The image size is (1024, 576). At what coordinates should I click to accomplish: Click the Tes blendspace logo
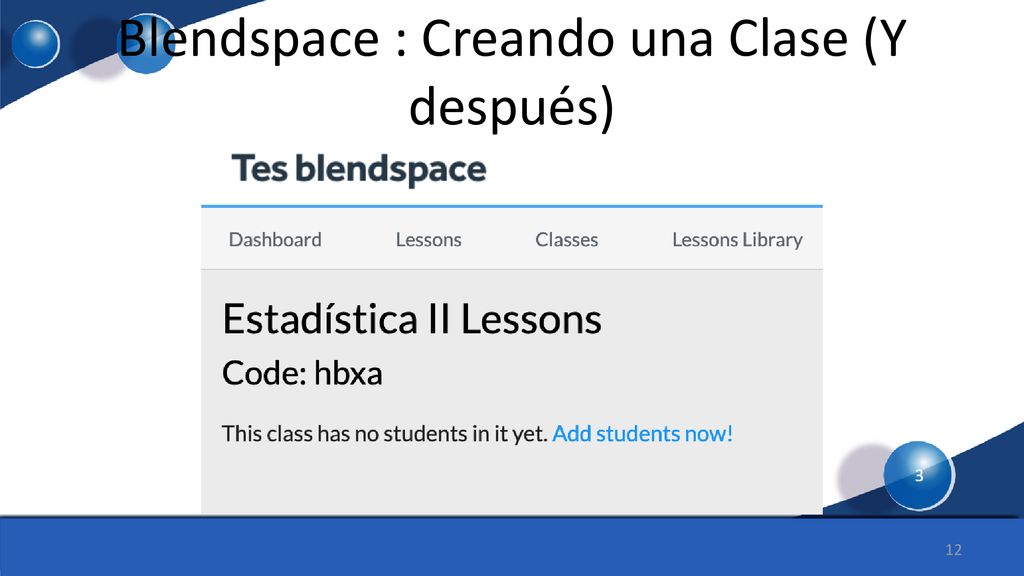pos(359,169)
